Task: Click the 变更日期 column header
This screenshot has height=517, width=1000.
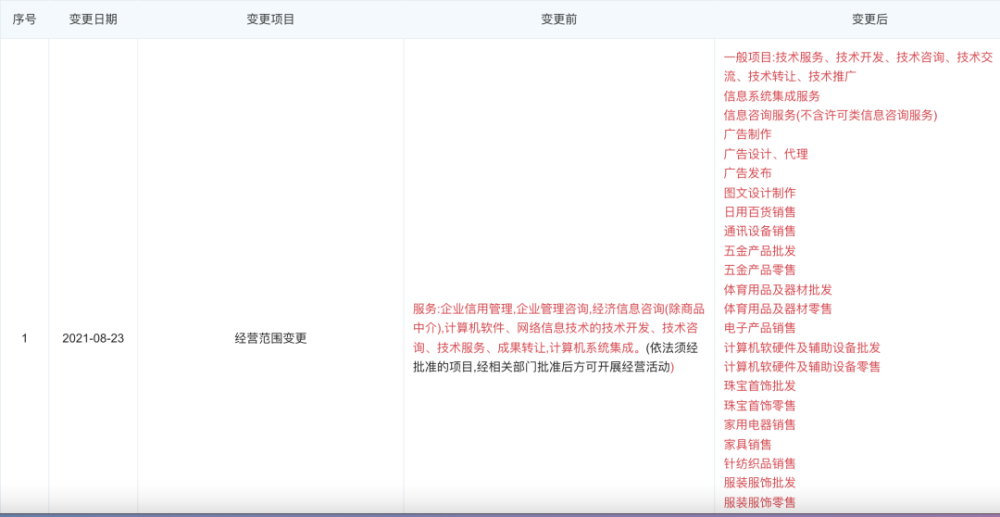Action: click(x=93, y=19)
